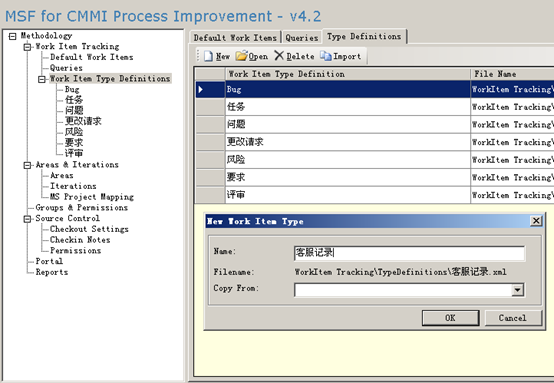Select Queries in the tree
Image resolution: width=554 pixels, height=383 pixels.
66,68
